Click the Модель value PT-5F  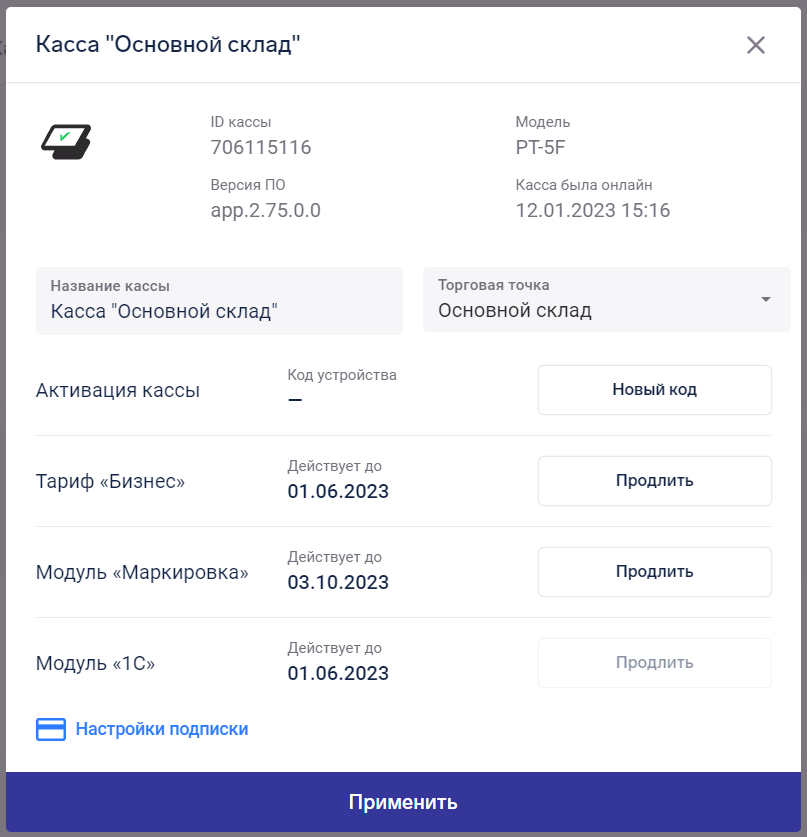click(x=540, y=147)
